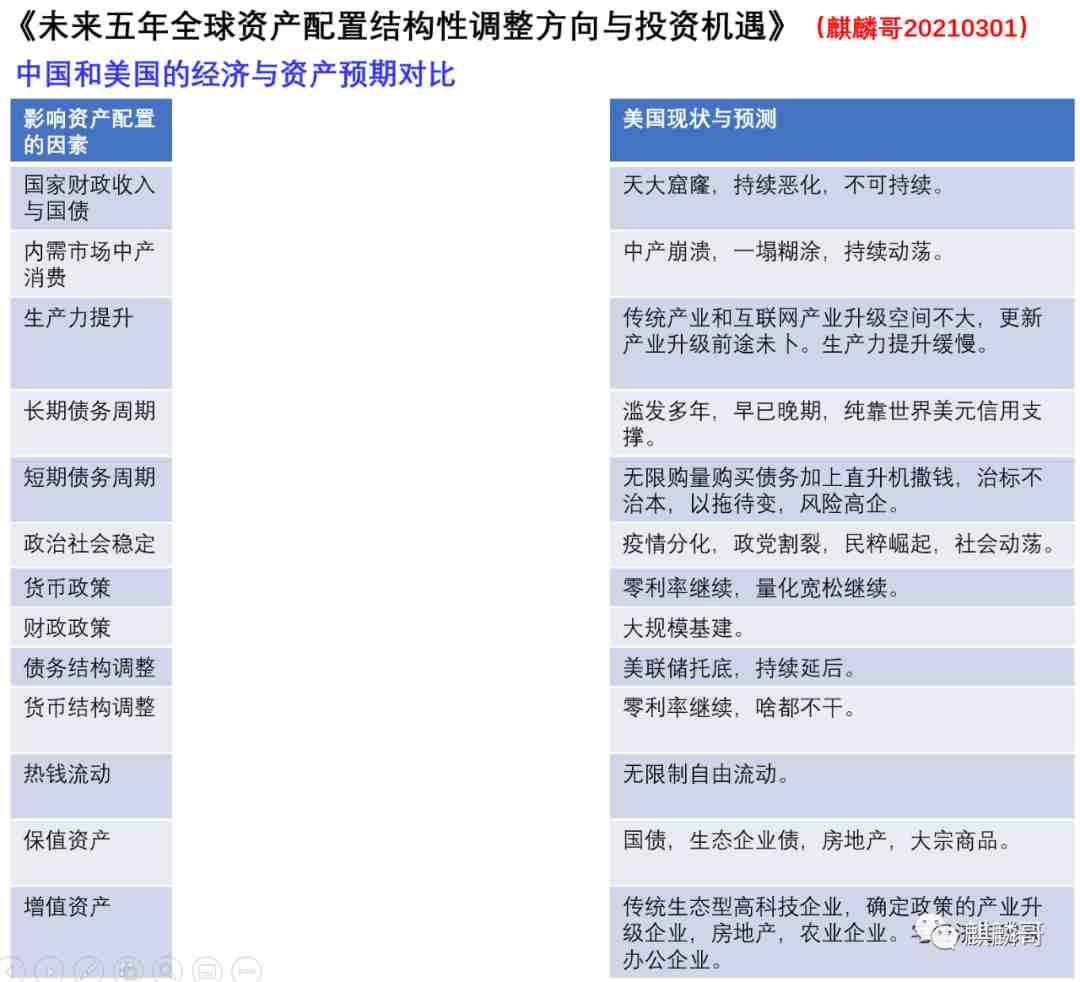Click the cell 疫情分化，政党割裂，民粹崛起，社会动荡
This screenshot has width=1080, height=982.
pos(842,545)
